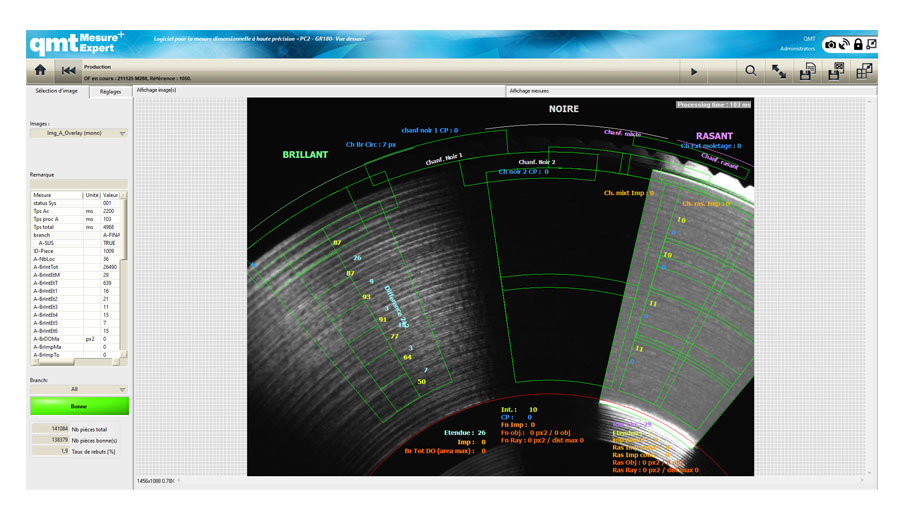Open the Images dropdown showing Img_A_Overlay
The height and width of the screenshot is (520, 900).
tap(79, 133)
